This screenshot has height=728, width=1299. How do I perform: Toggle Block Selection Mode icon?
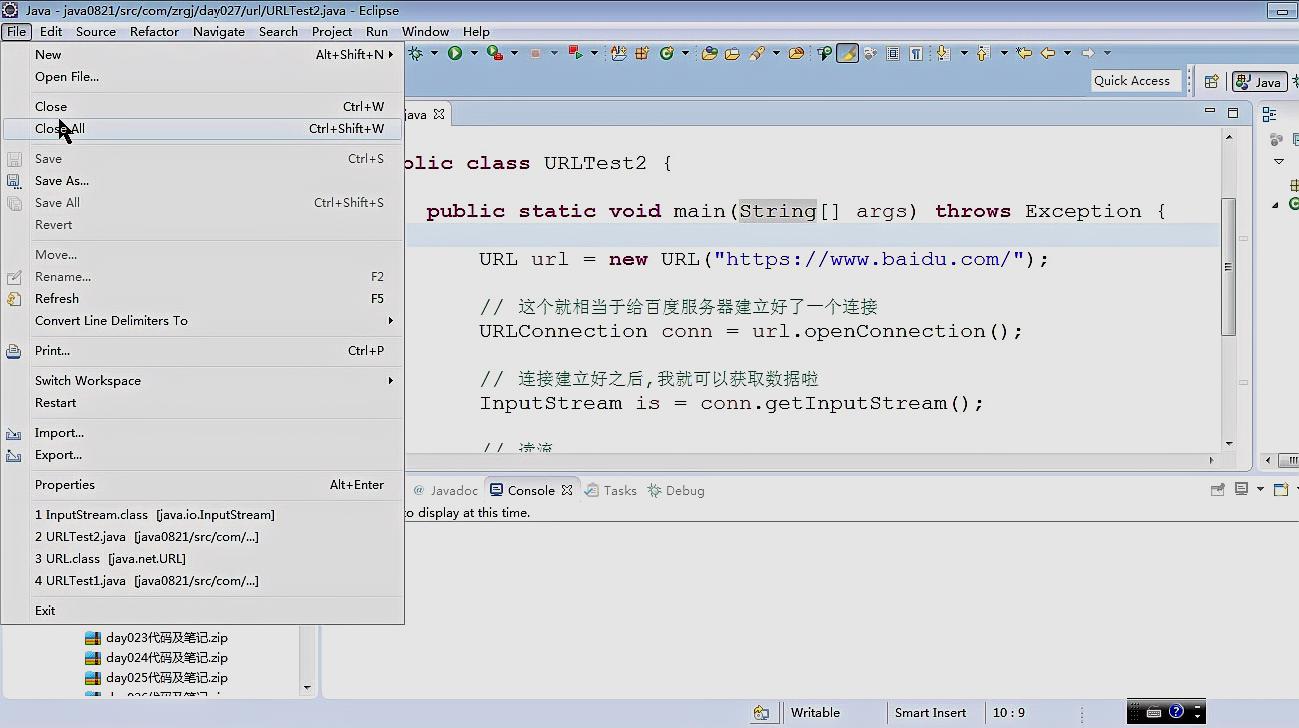892,53
